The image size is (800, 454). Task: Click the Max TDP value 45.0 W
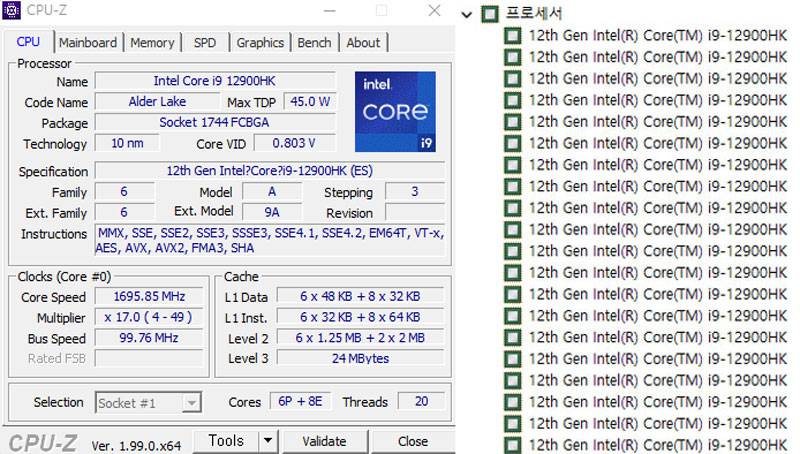[x=310, y=102]
